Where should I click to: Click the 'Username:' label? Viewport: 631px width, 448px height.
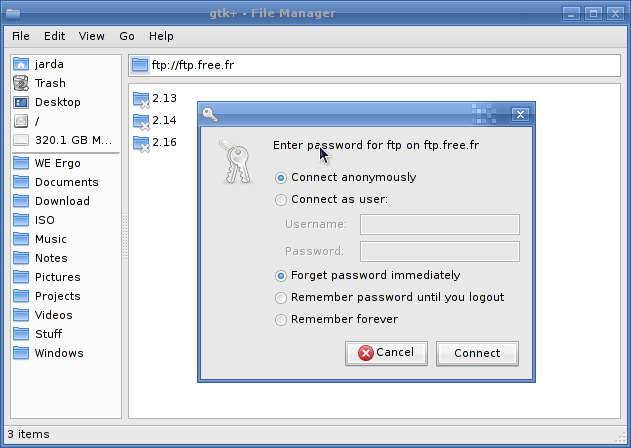[x=316, y=224]
